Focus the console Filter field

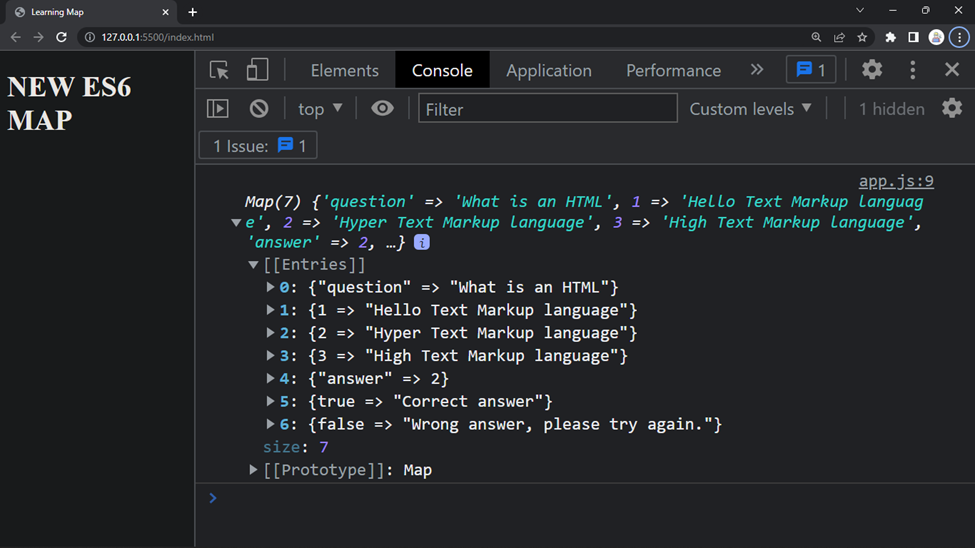click(x=547, y=108)
